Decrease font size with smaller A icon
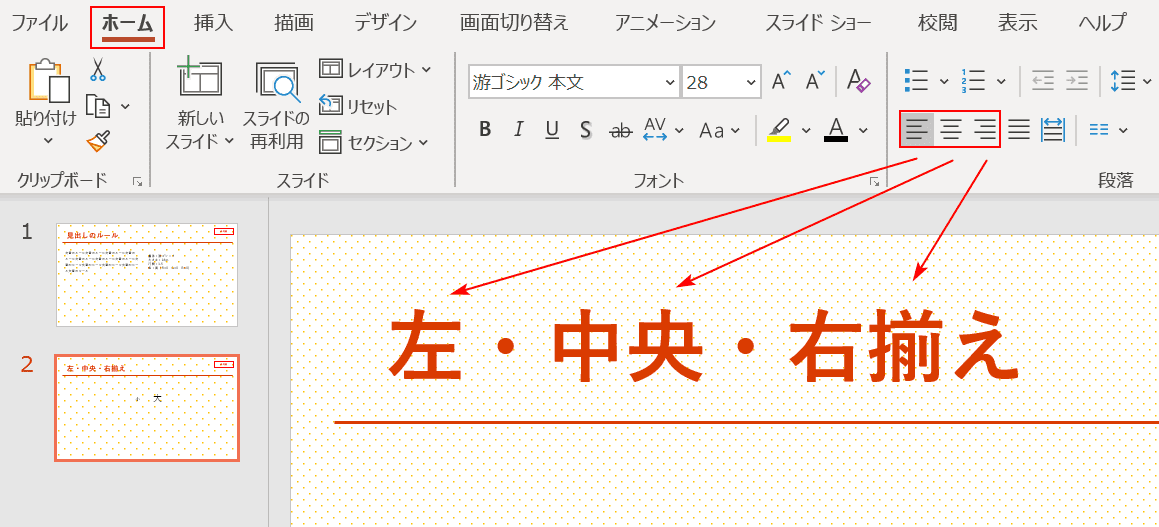The height and width of the screenshot is (527, 1159). [816, 81]
